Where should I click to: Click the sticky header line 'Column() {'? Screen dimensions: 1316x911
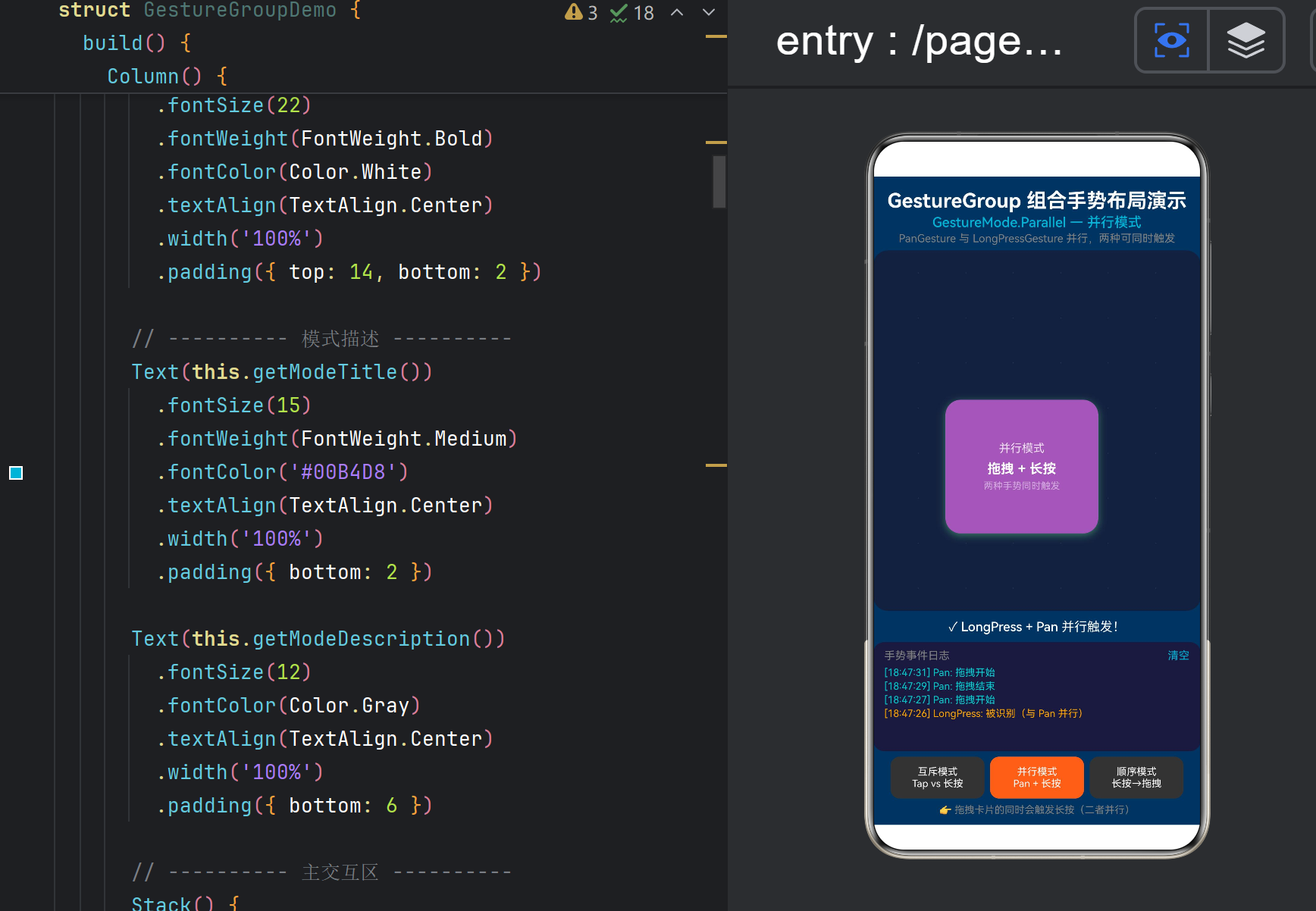(168, 77)
